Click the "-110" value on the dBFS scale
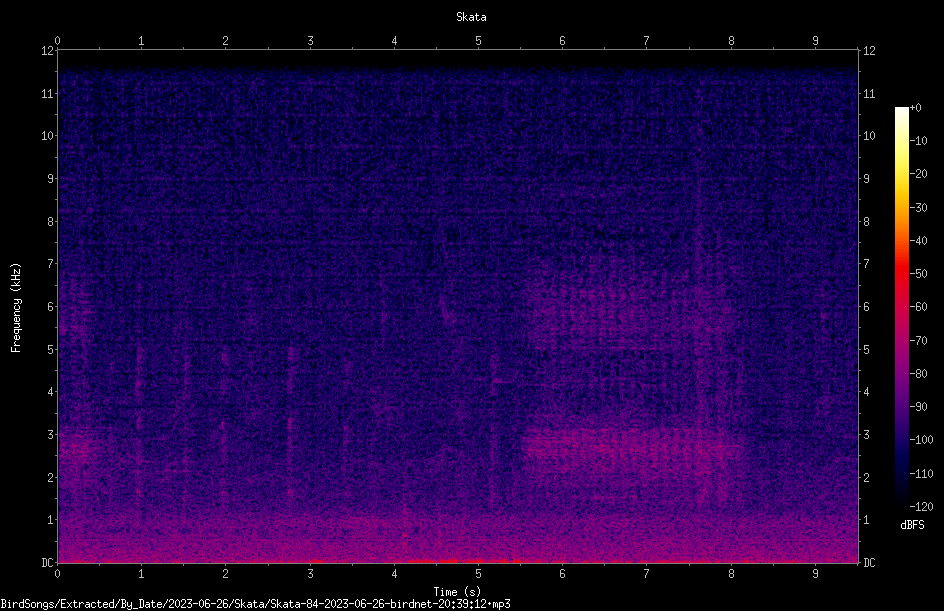The width and height of the screenshot is (944, 611). click(921, 474)
